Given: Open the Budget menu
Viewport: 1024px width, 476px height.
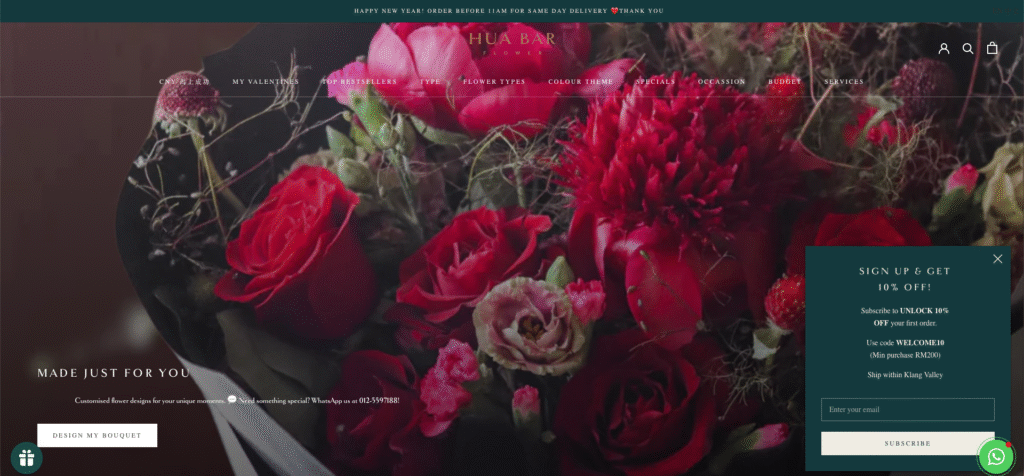Looking at the screenshot, I should click(785, 82).
